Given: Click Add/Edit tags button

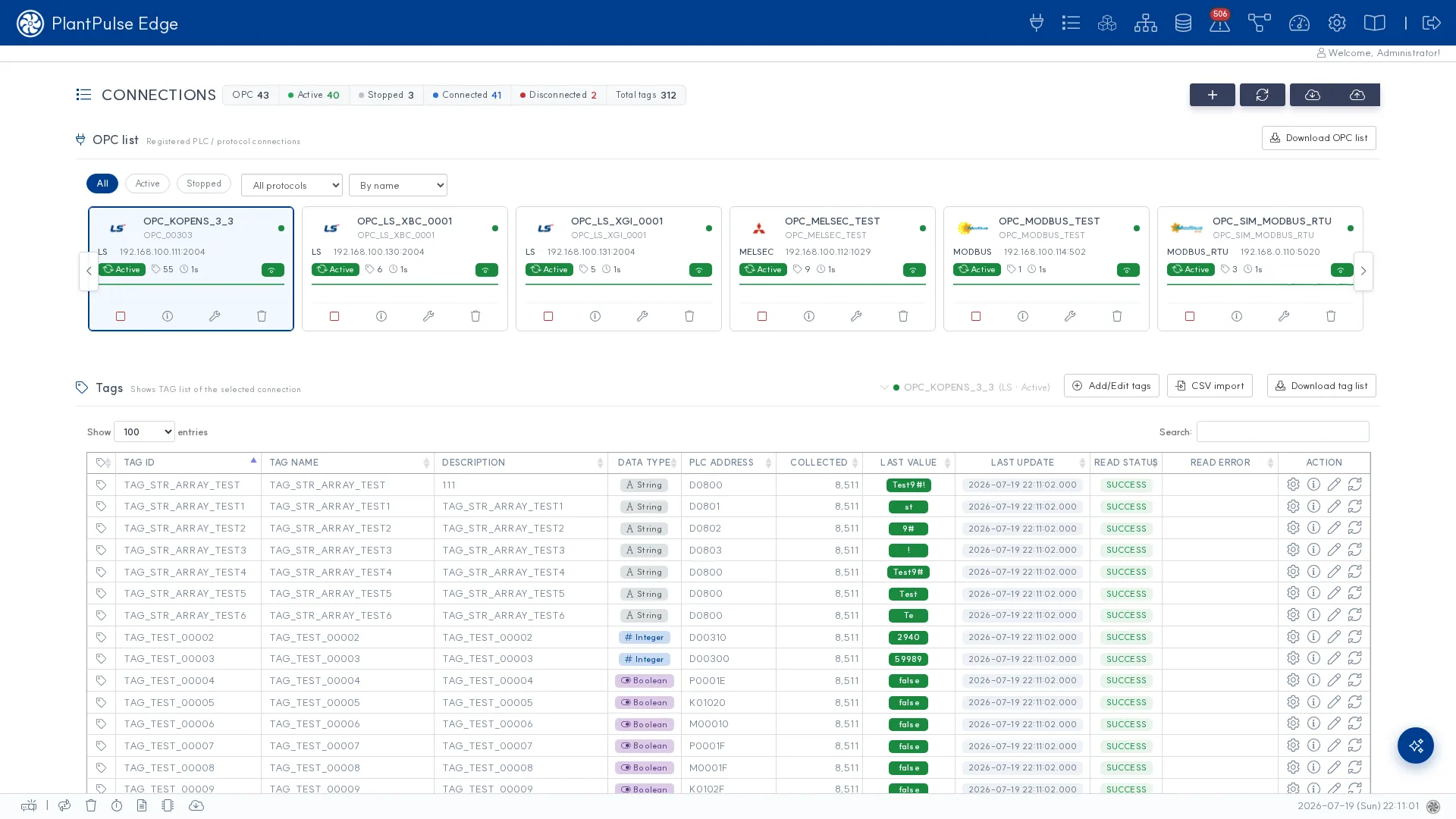Looking at the screenshot, I should pos(1111,386).
